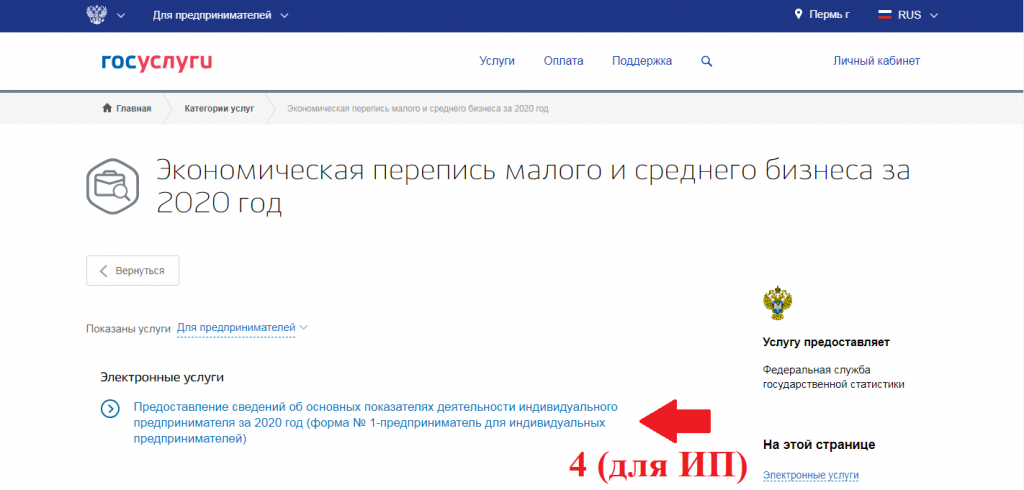Open the RUS language dropdown
The image size is (1024, 490).
(918, 15)
